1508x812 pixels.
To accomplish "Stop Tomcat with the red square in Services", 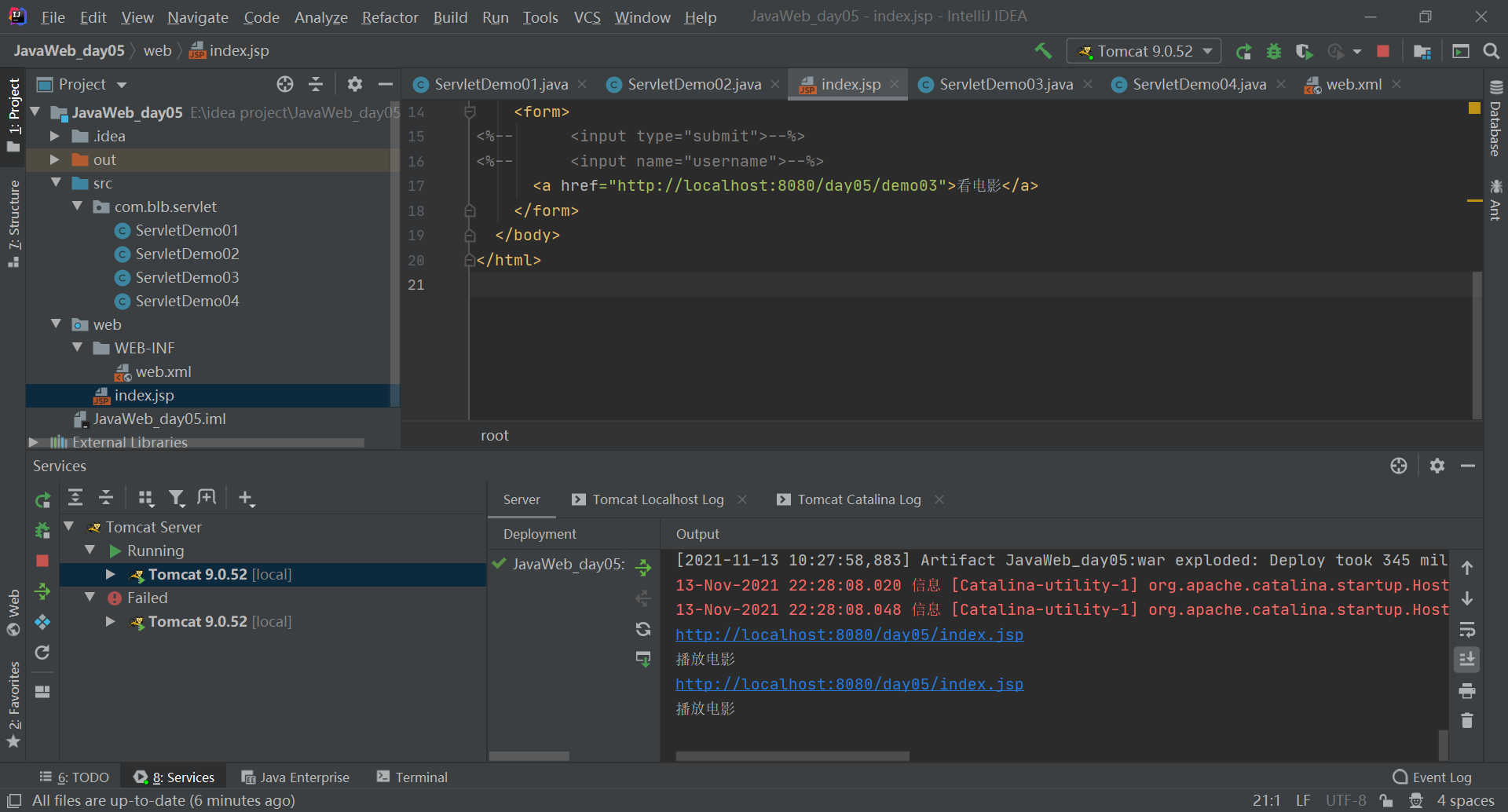I will (x=42, y=561).
